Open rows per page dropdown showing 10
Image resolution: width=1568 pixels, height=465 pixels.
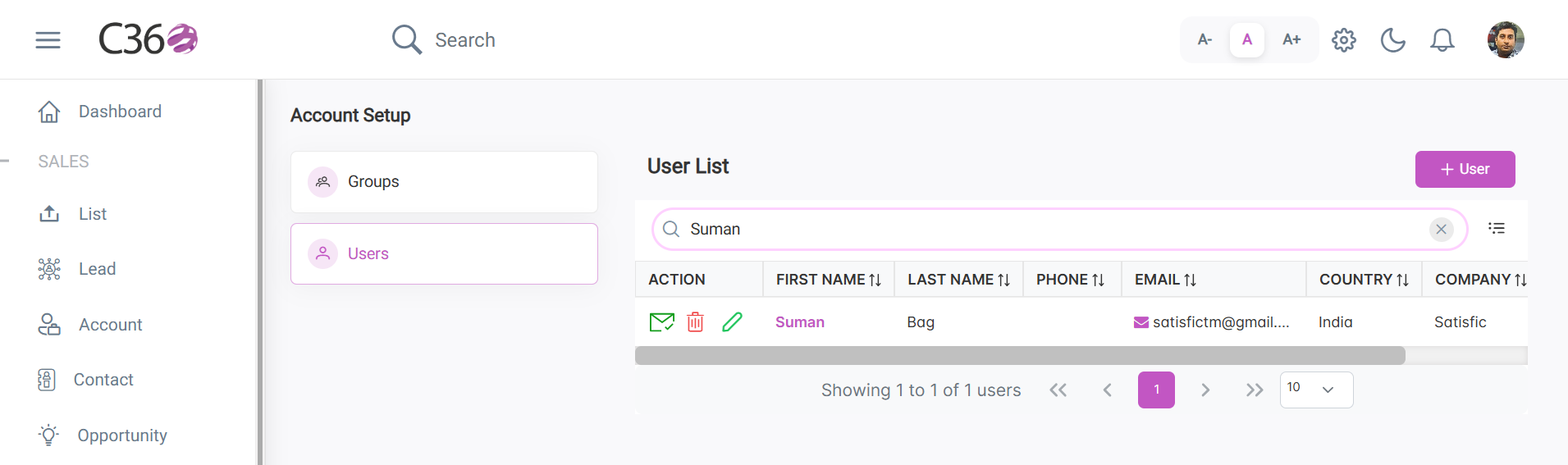tap(1316, 390)
